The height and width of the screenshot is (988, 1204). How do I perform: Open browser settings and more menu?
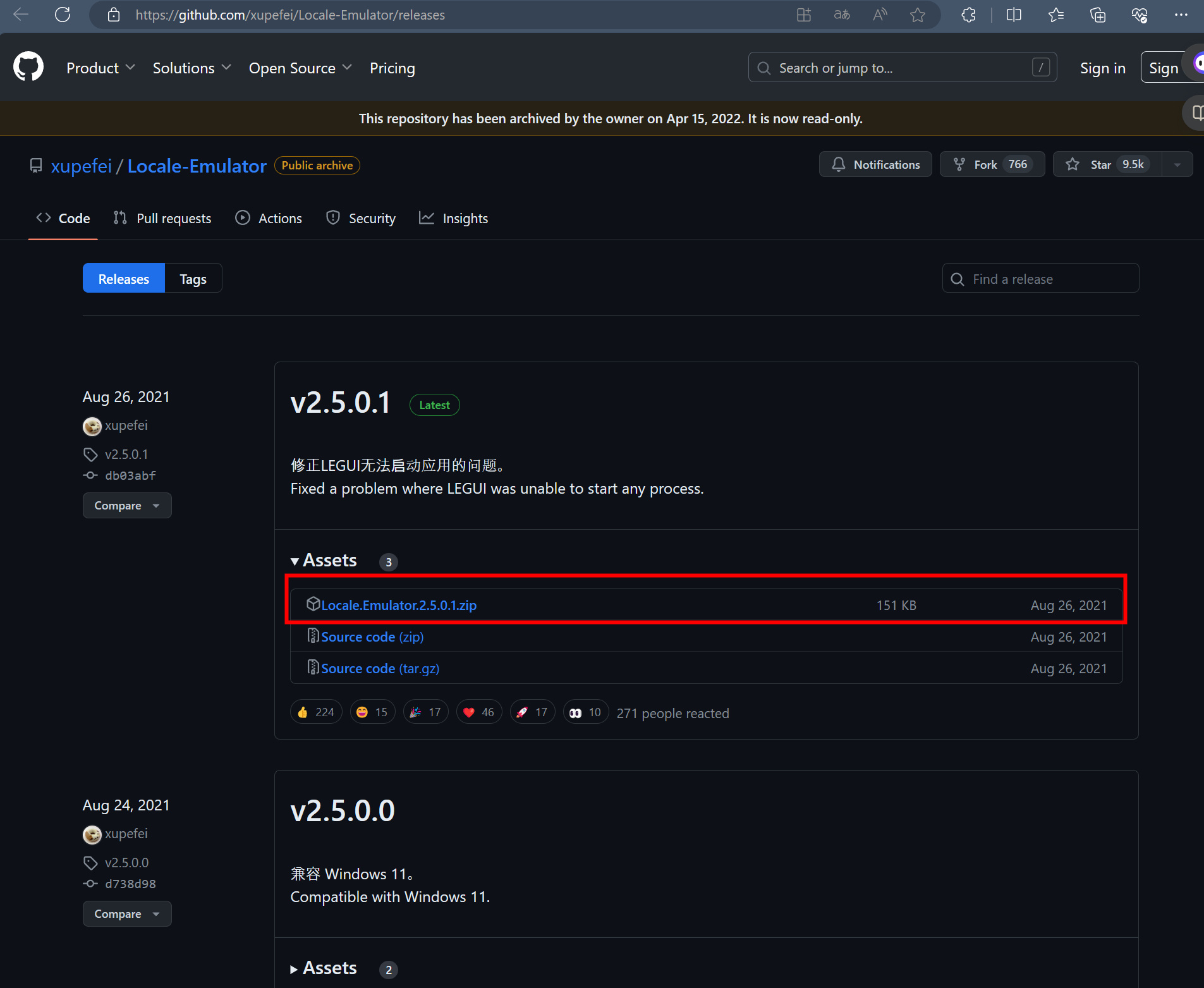click(1181, 15)
